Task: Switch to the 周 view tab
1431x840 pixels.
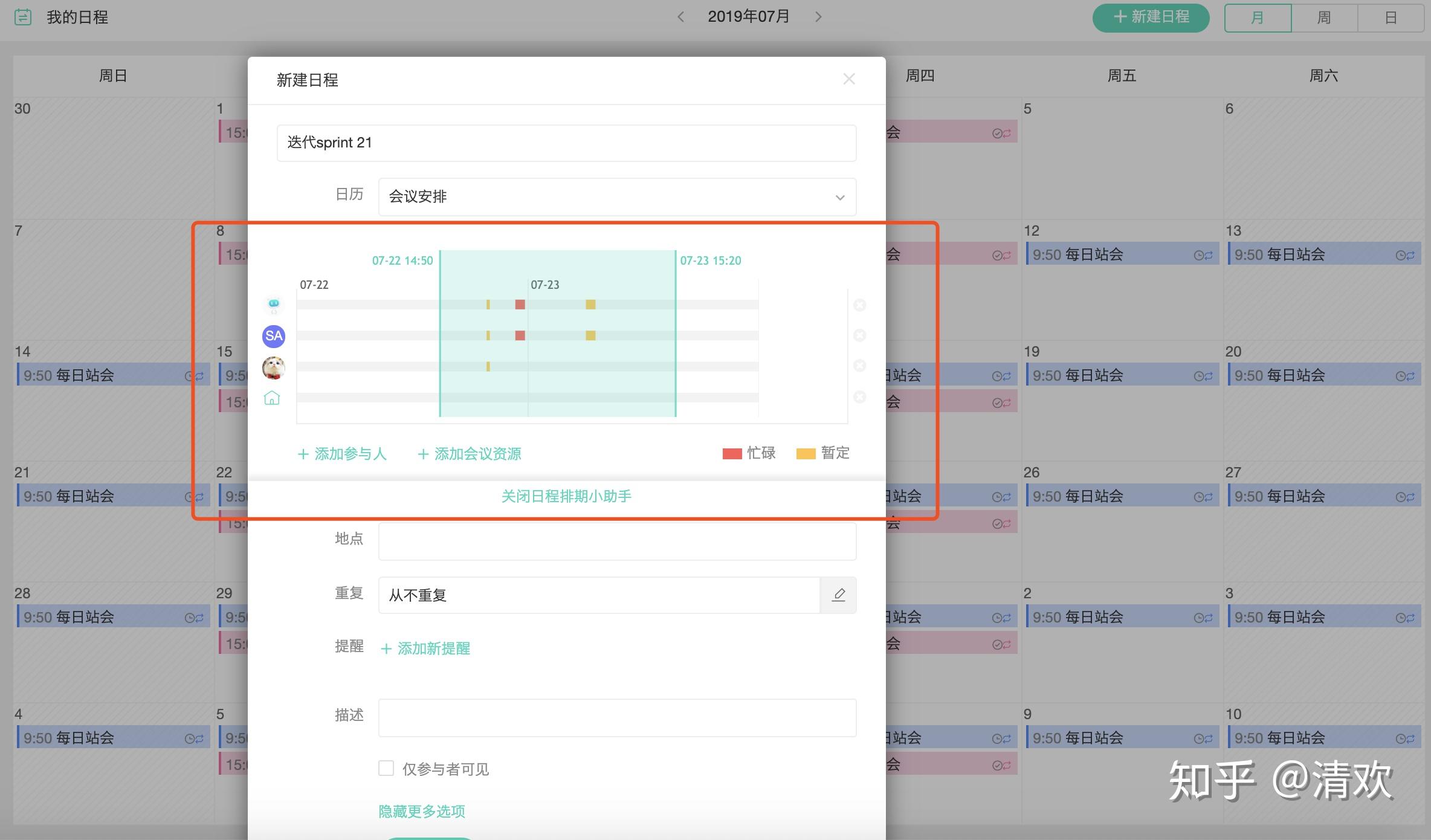Action: (x=1324, y=18)
